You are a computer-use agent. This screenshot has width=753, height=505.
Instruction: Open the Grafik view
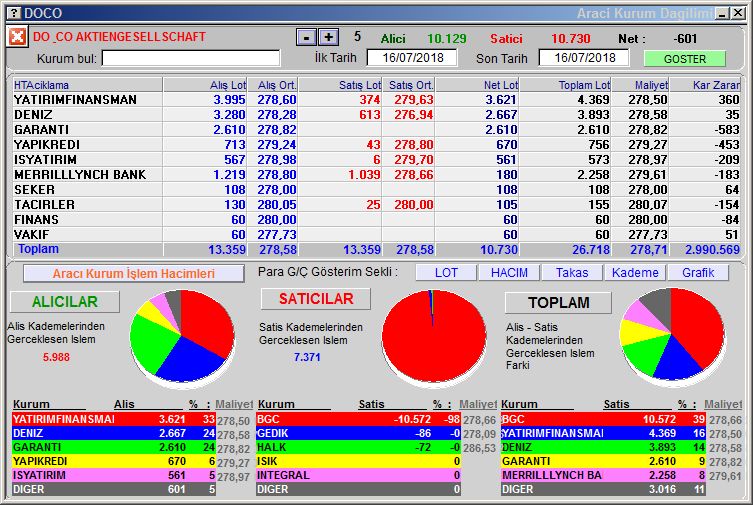698,273
